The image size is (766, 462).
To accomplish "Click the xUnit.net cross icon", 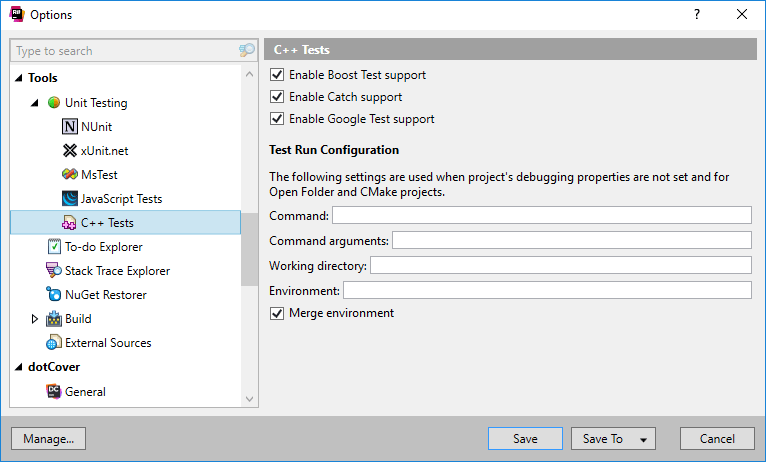I will point(69,150).
